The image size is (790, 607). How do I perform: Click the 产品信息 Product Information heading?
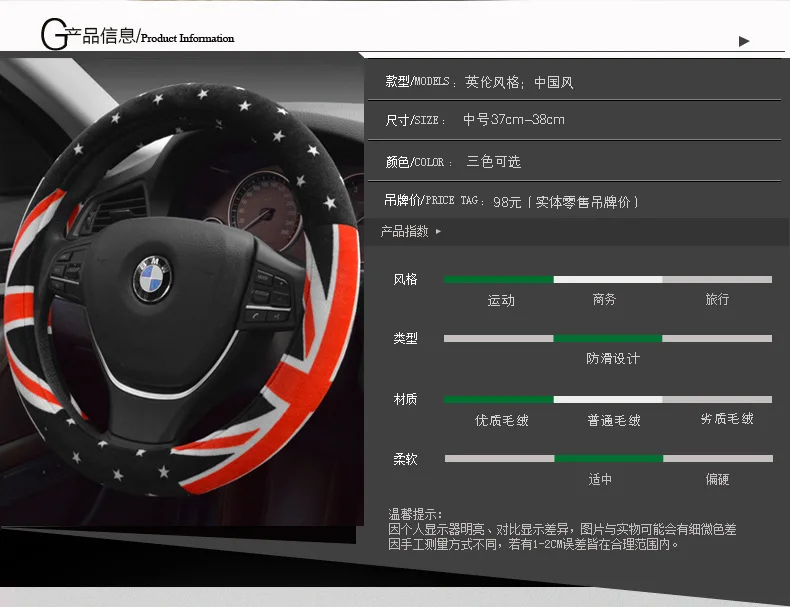coord(151,36)
